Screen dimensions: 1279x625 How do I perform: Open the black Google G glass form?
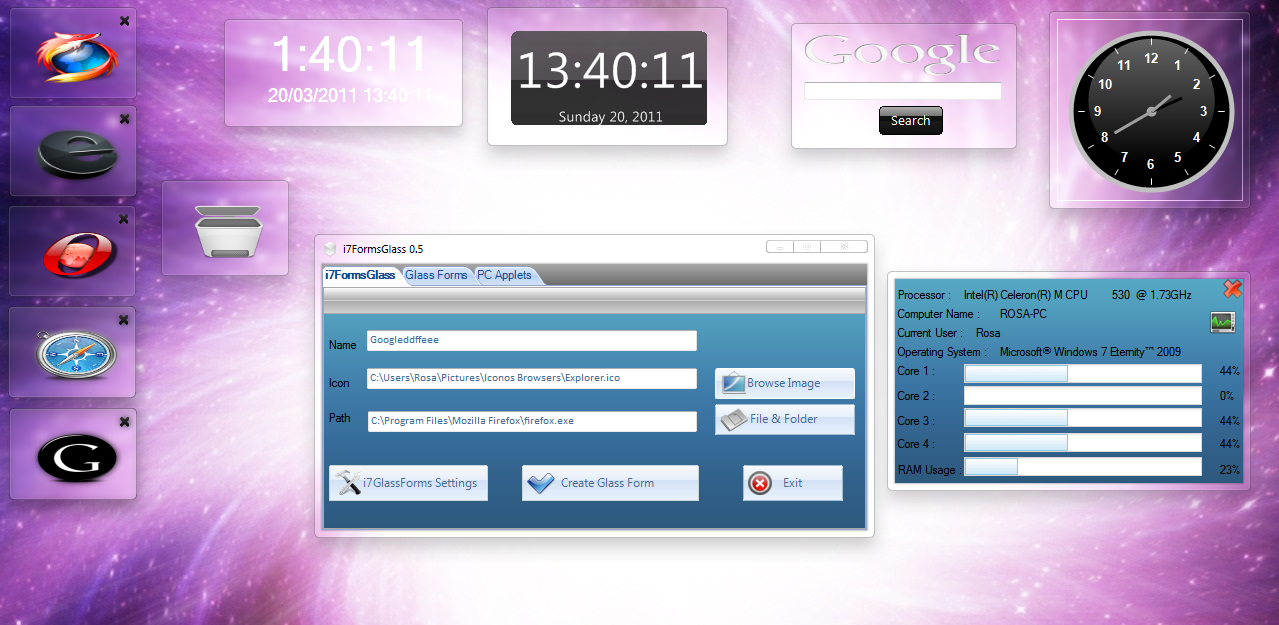point(77,457)
